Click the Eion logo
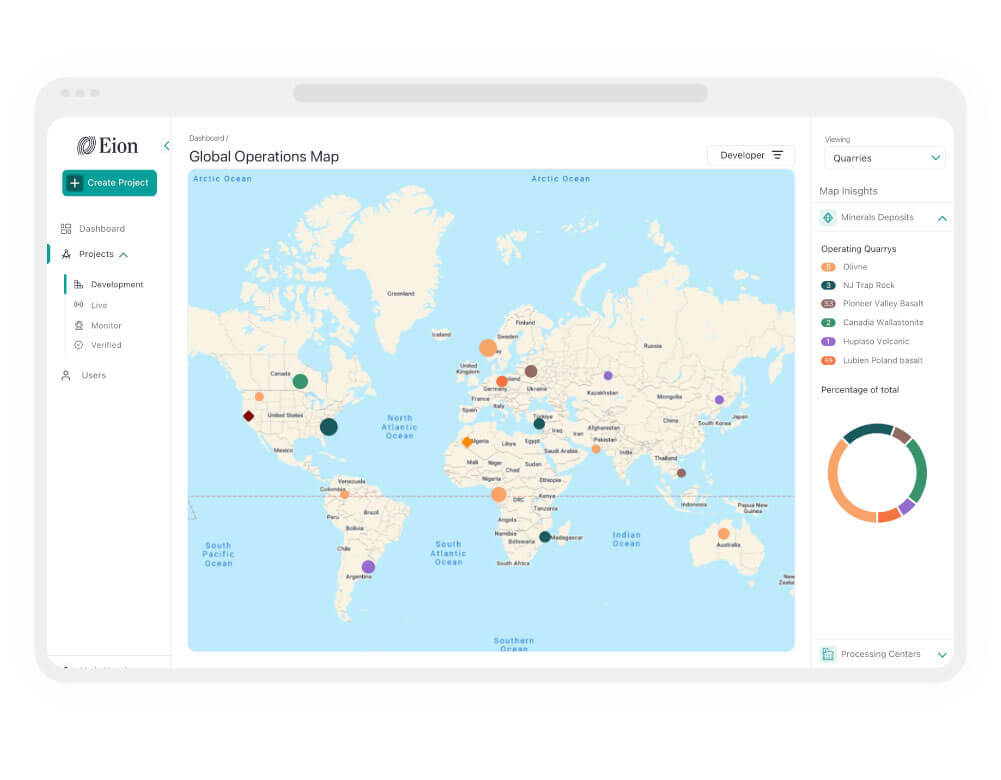This screenshot has height=780, width=1001. click(x=108, y=146)
